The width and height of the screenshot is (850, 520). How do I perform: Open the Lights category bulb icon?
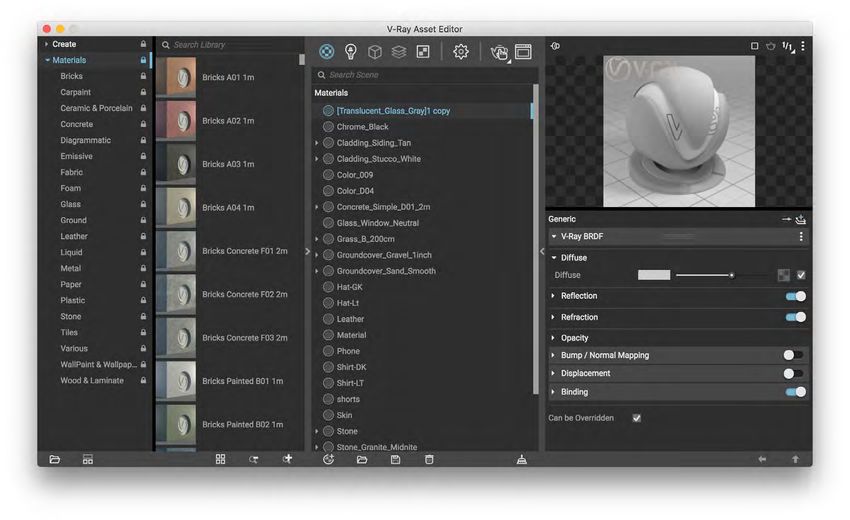point(351,52)
